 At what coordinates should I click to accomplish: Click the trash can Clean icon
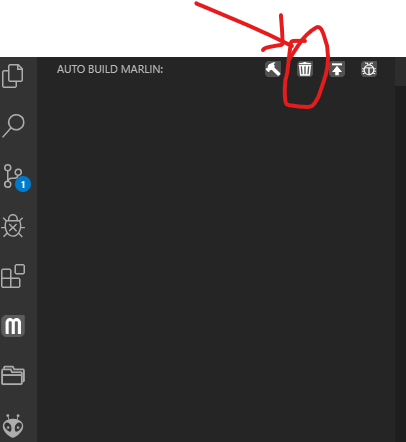coord(305,69)
